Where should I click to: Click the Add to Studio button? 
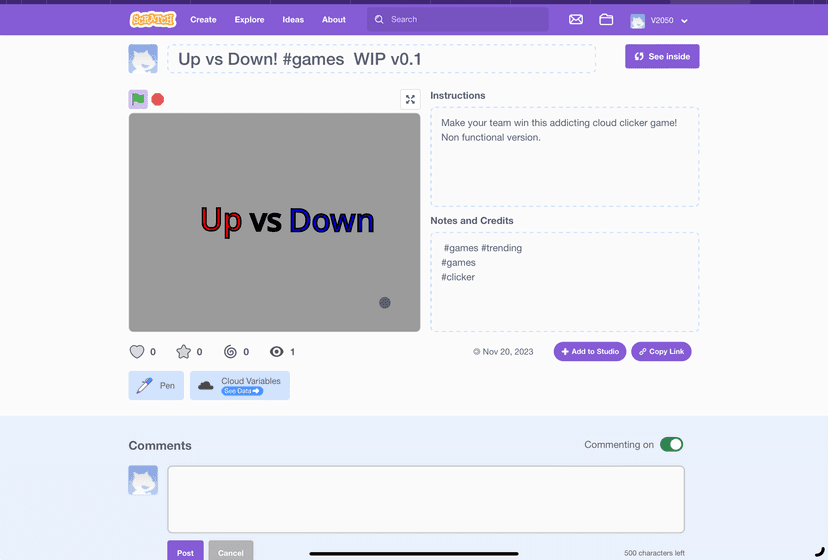click(x=590, y=352)
